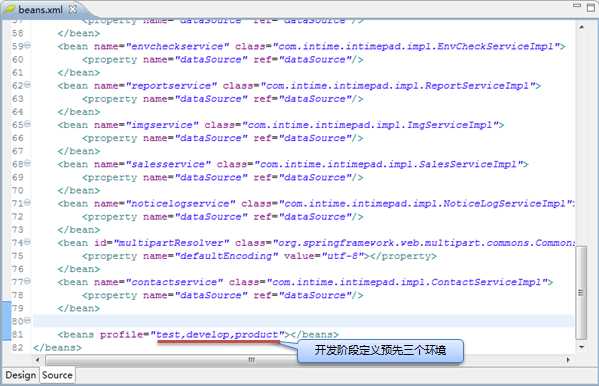Click the vertical scrollbar up arrow
The image size is (599, 386).
[x=581, y=27]
